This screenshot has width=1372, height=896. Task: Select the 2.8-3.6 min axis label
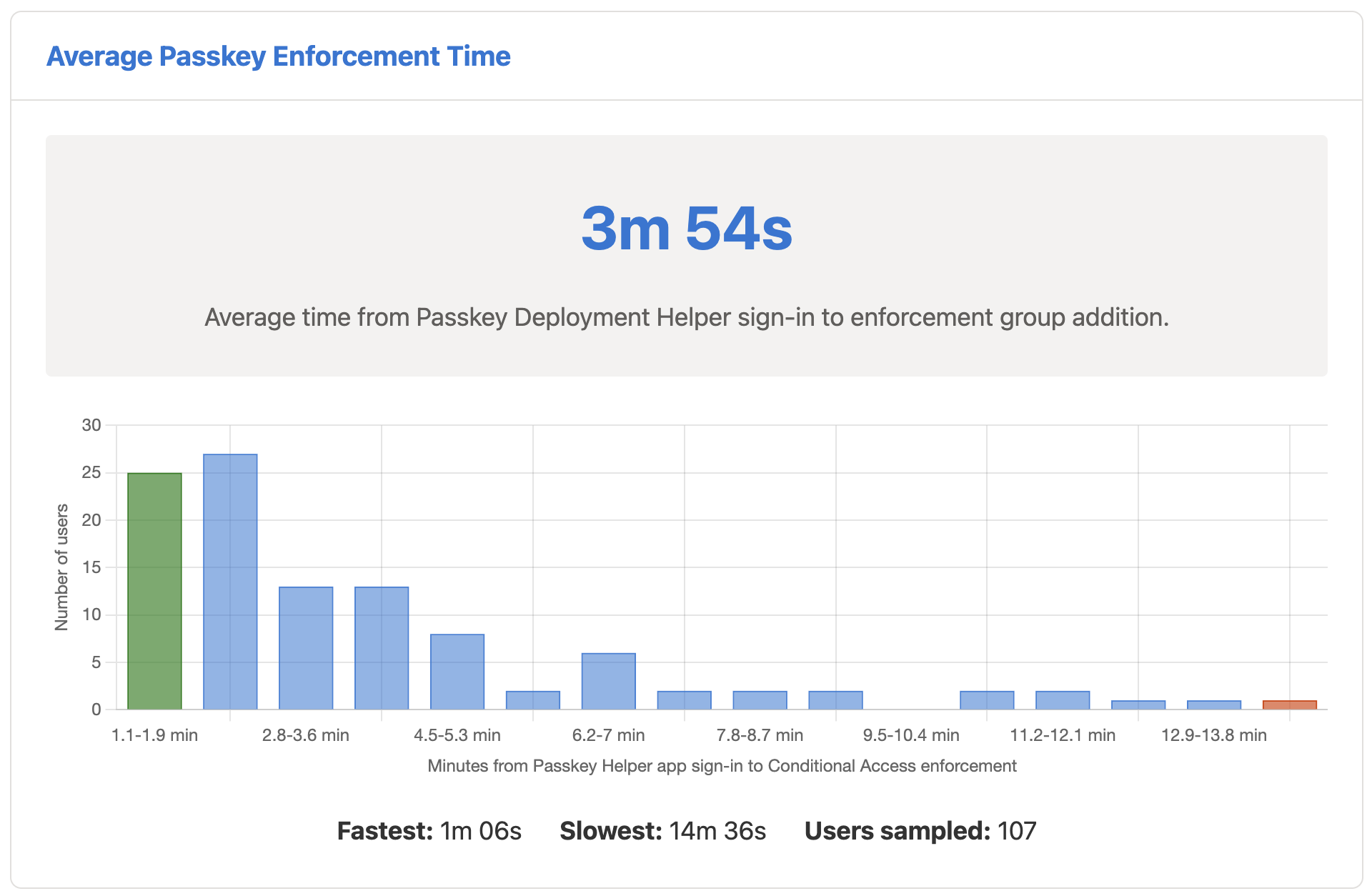pyautogui.click(x=306, y=735)
